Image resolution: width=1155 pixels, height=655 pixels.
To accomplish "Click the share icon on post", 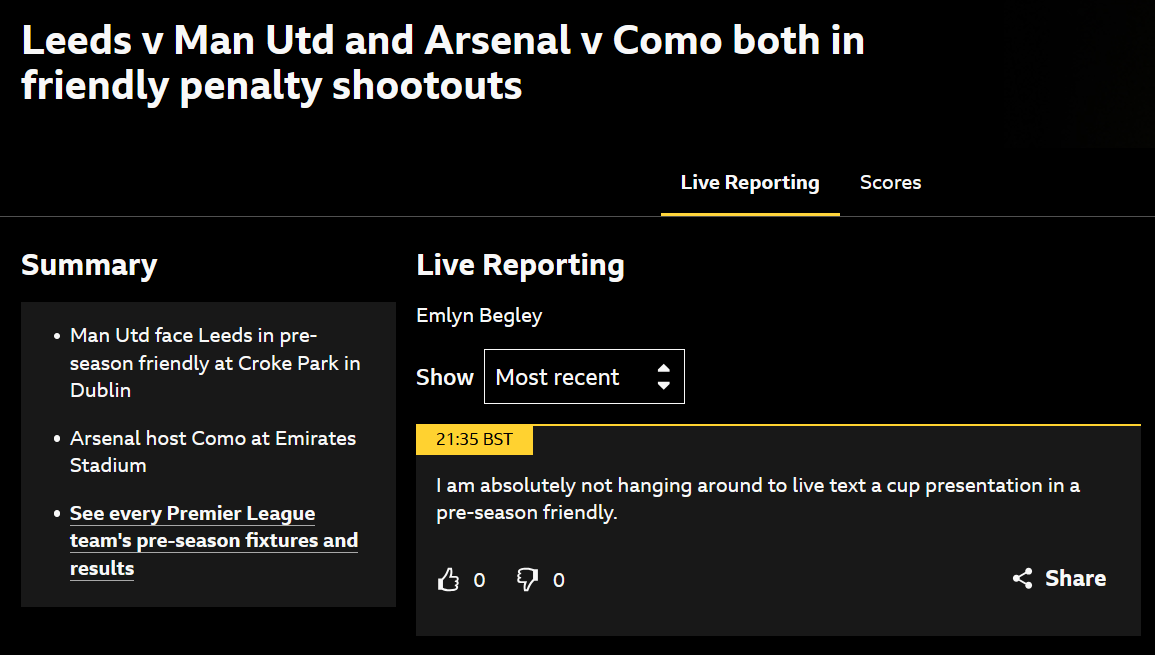I will (1022, 578).
